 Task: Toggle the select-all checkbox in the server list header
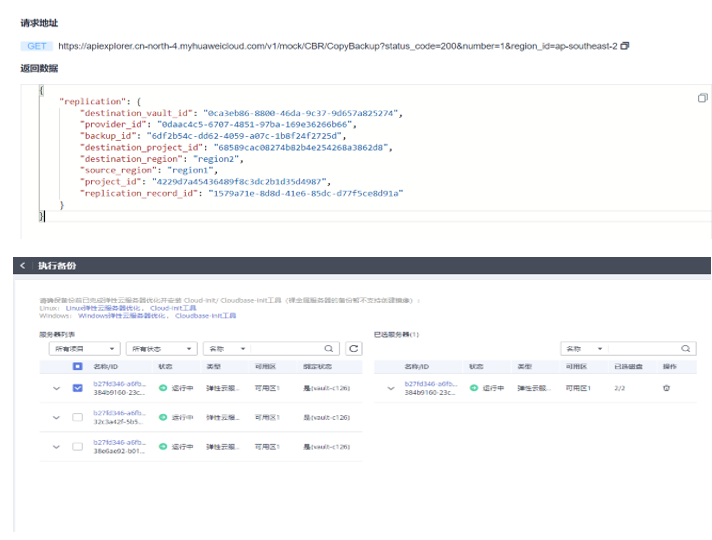pos(78,366)
